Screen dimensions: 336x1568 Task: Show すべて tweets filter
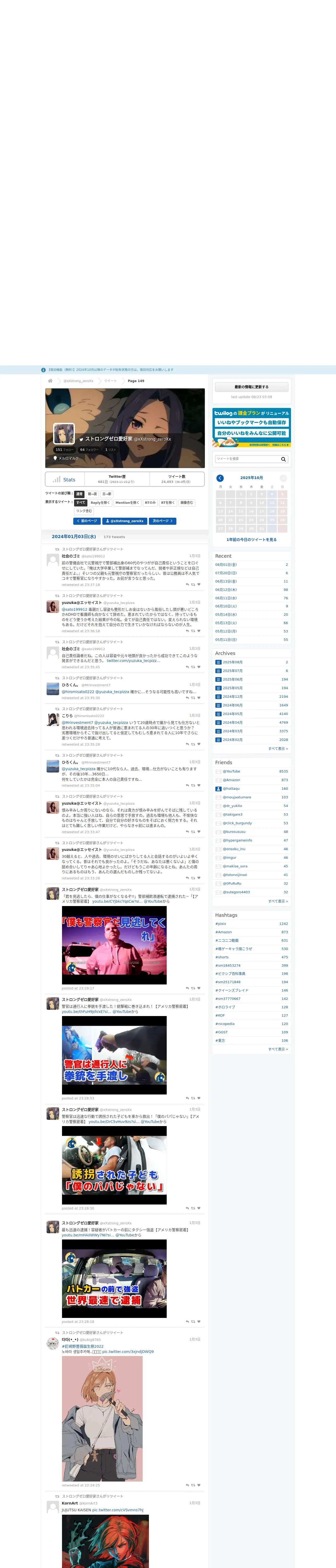pos(81,503)
